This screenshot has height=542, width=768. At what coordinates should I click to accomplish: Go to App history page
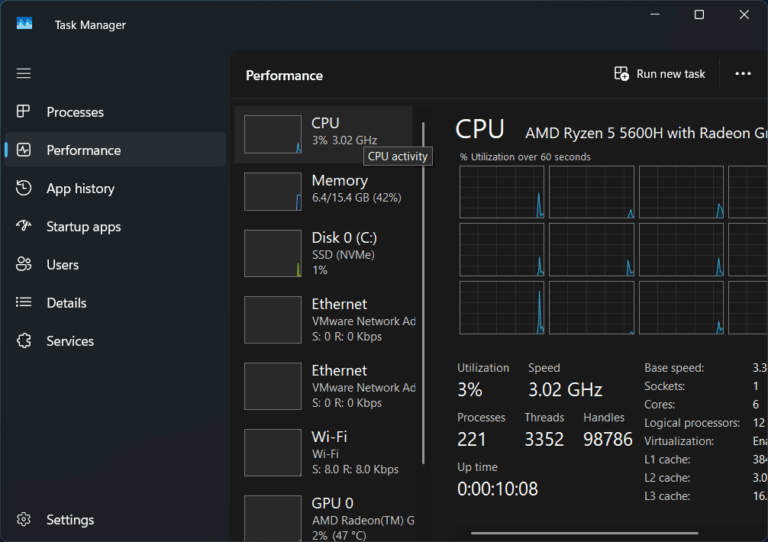pos(115,189)
